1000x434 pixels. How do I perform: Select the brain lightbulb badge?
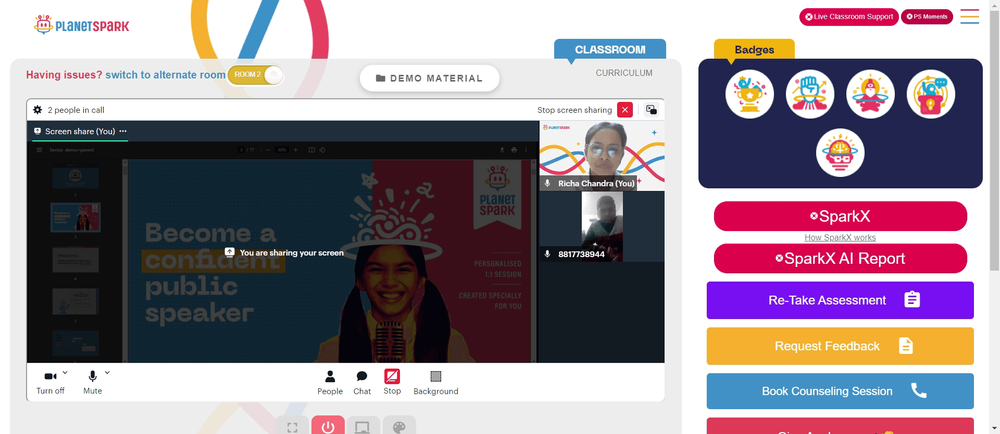click(840, 153)
